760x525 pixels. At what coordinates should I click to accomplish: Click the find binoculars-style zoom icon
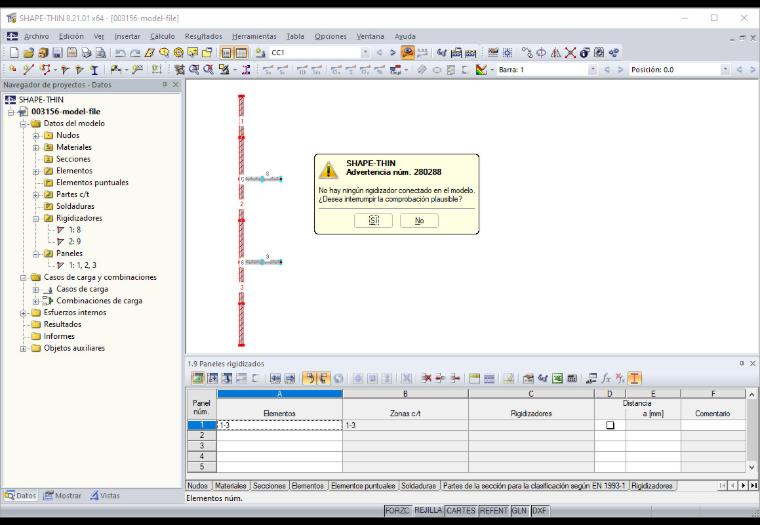point(194,70)
